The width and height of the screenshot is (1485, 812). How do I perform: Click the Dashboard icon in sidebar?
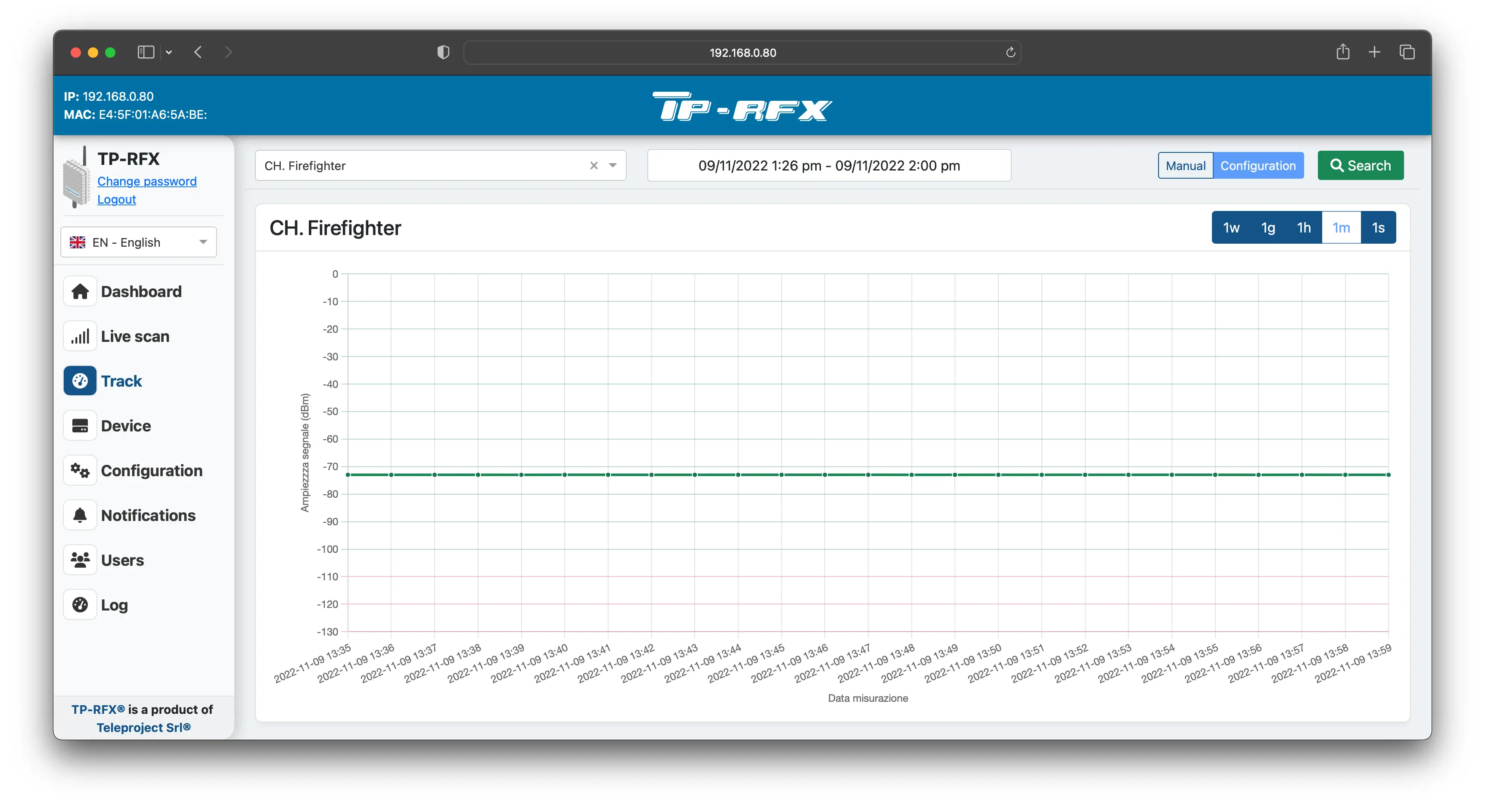click(x=81, y=291)
